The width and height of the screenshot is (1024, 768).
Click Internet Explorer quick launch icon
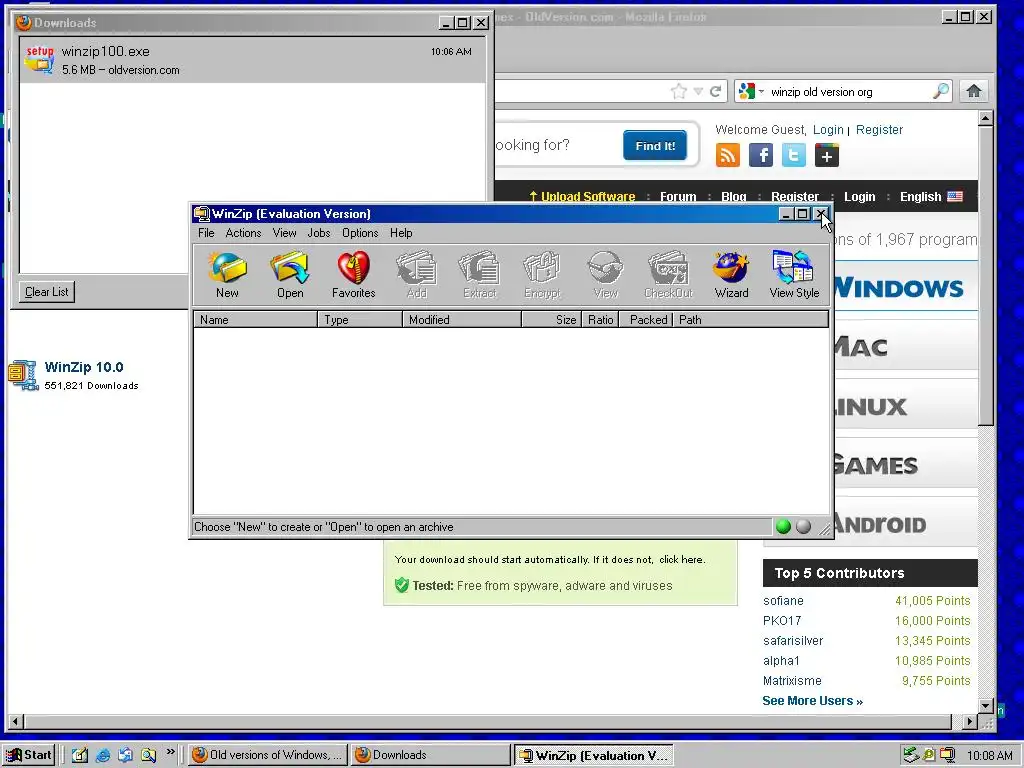(x=103, y=755)
